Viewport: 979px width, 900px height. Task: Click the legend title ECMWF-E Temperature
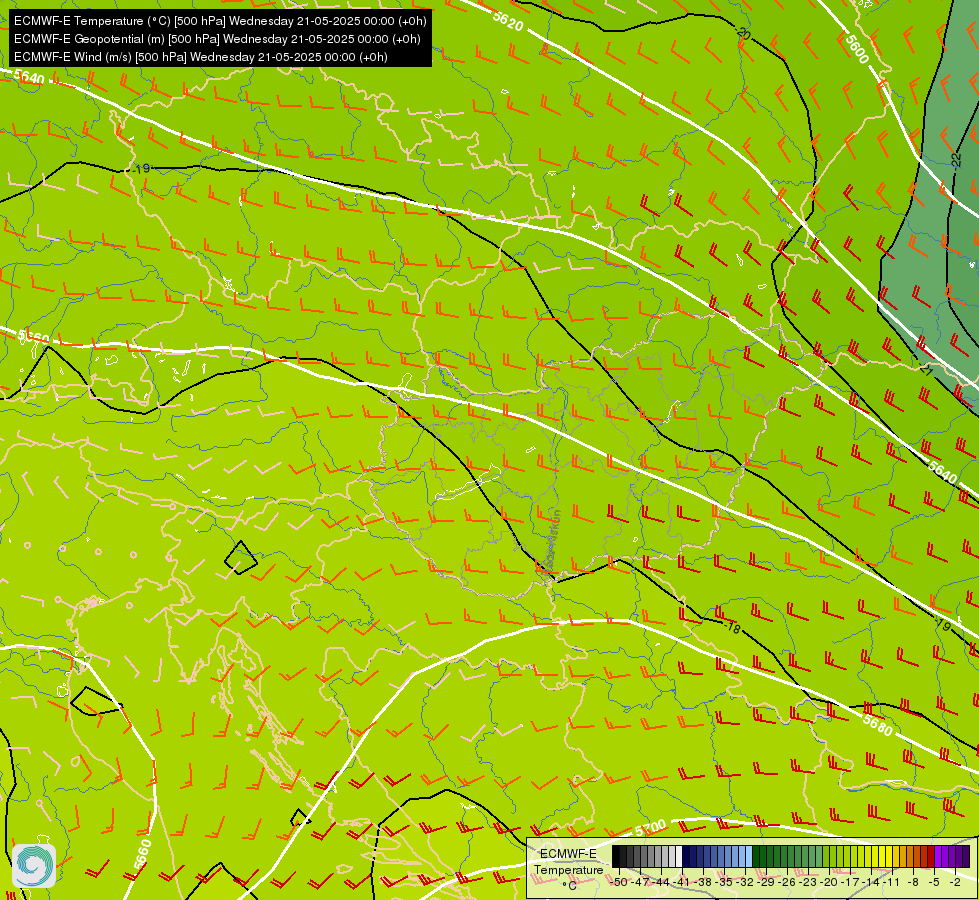click(568, 862)
